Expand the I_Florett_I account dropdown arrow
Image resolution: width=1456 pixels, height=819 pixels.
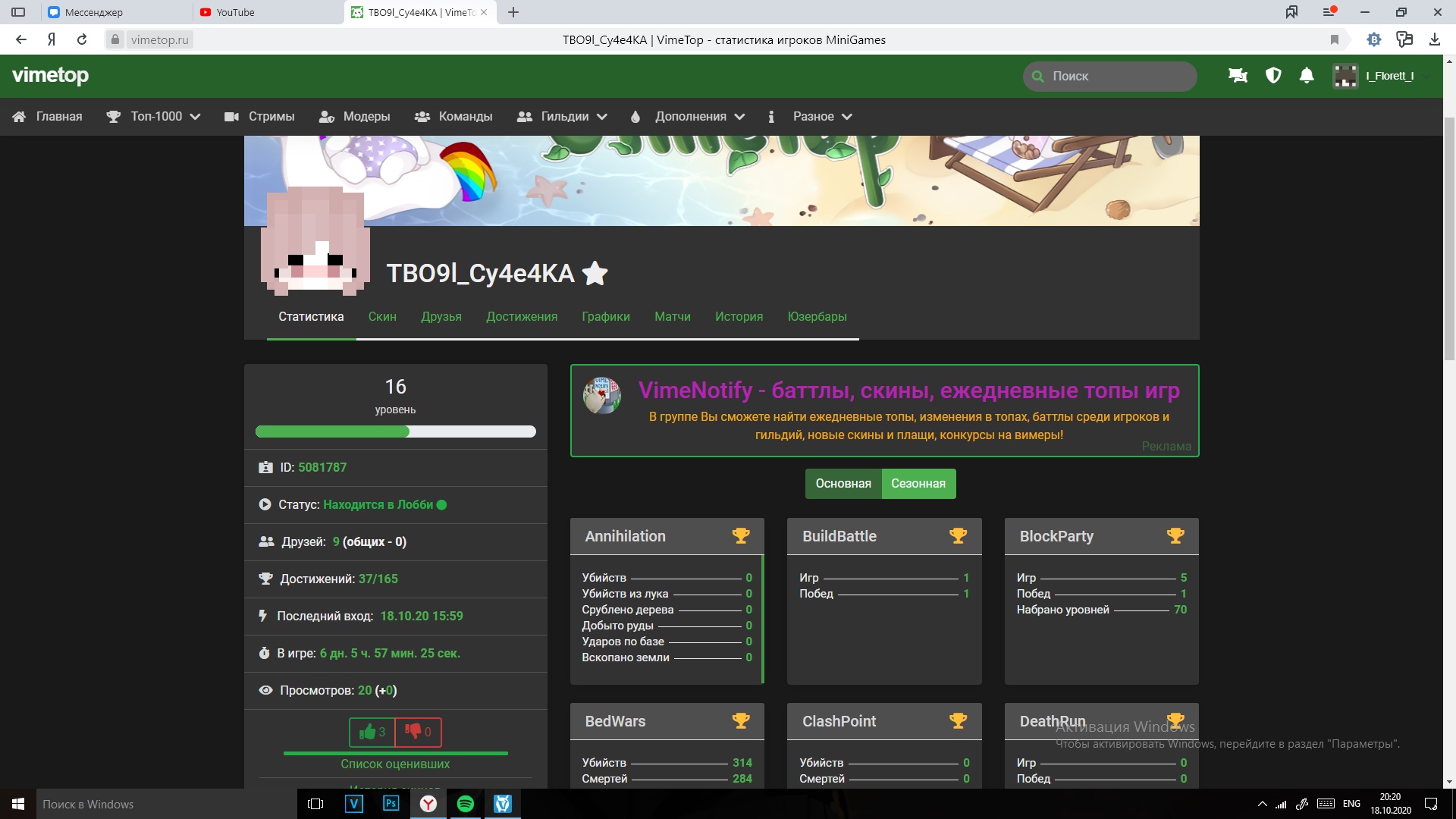tap(1427, 76)
